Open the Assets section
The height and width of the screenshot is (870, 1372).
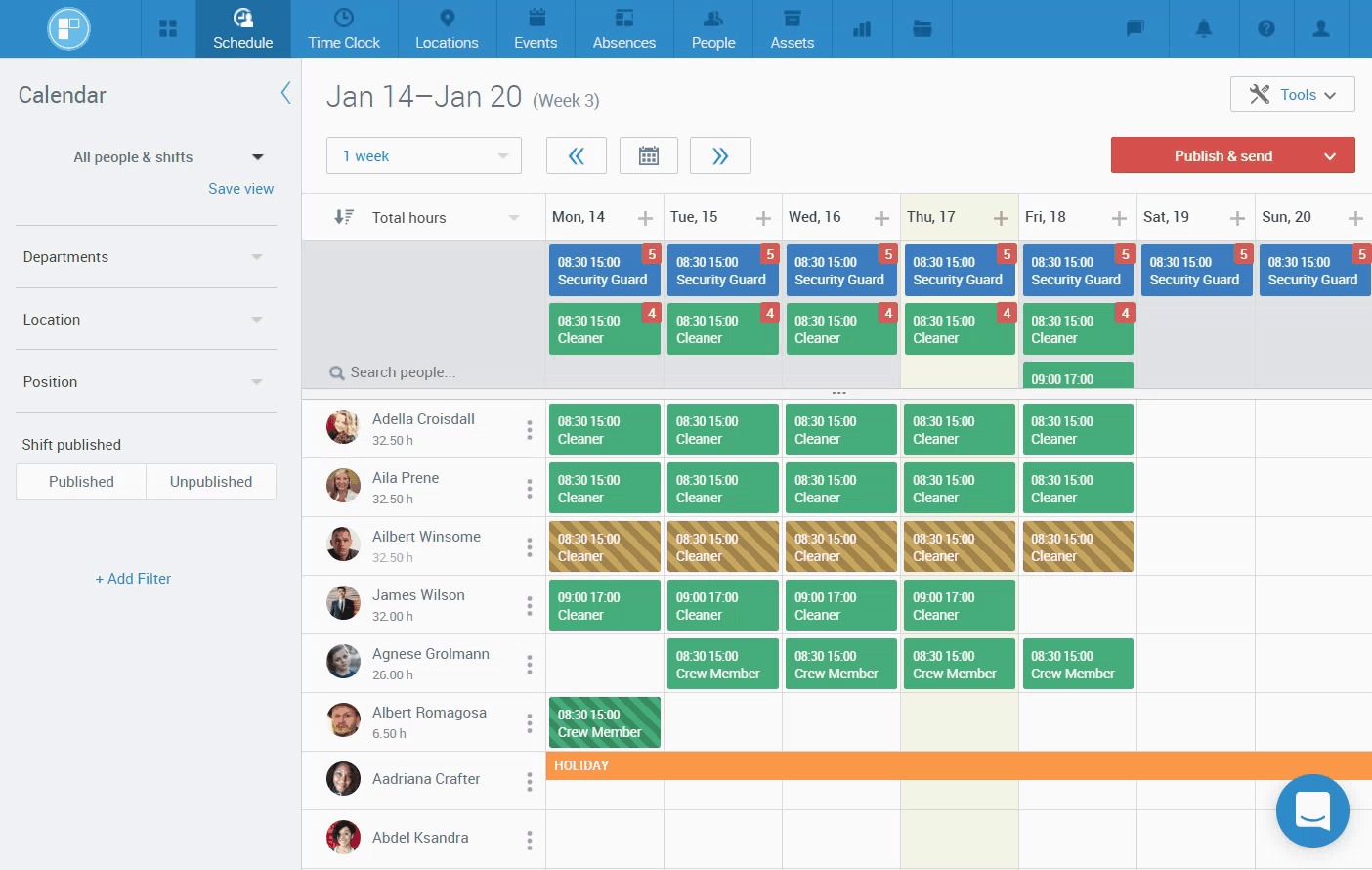(792, 28)
